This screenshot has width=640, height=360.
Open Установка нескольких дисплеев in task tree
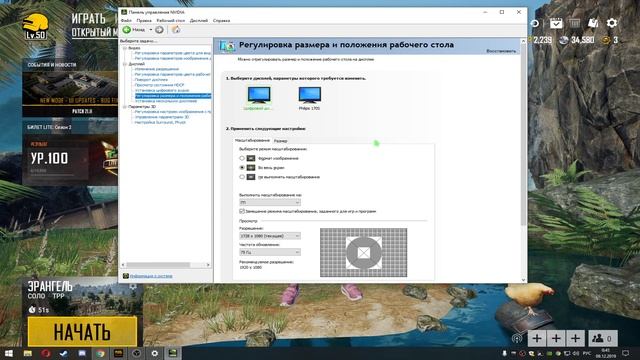[x=166, y=101]
